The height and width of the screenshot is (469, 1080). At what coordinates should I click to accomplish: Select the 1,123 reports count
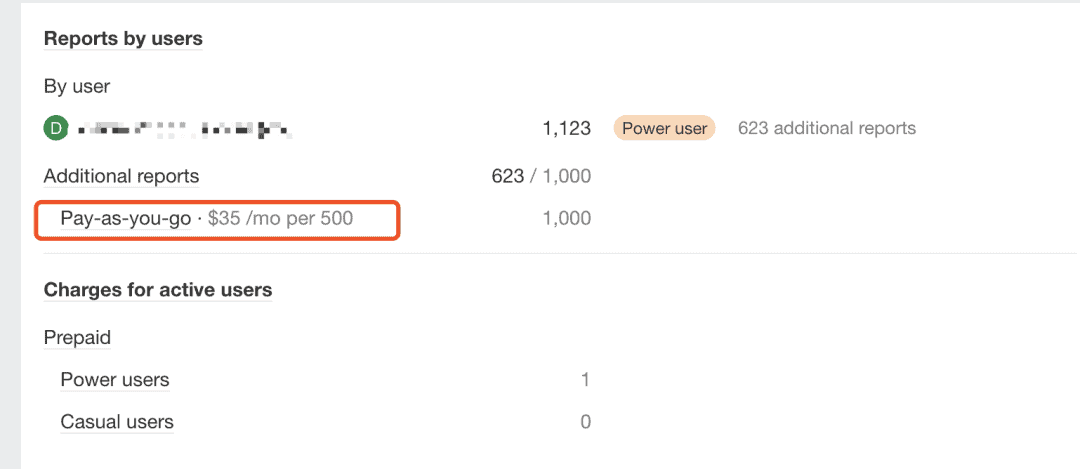pos(566,128)
